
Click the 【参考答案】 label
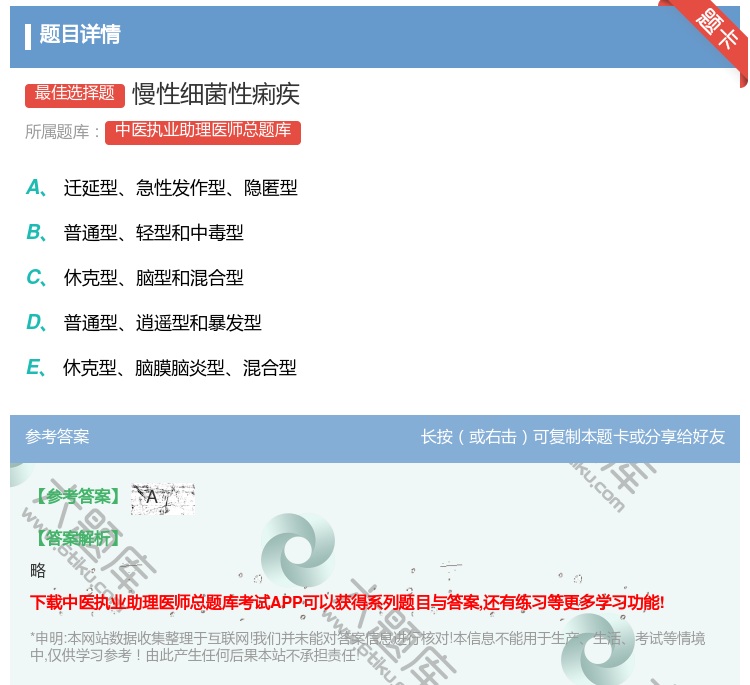tap(77, 497)
